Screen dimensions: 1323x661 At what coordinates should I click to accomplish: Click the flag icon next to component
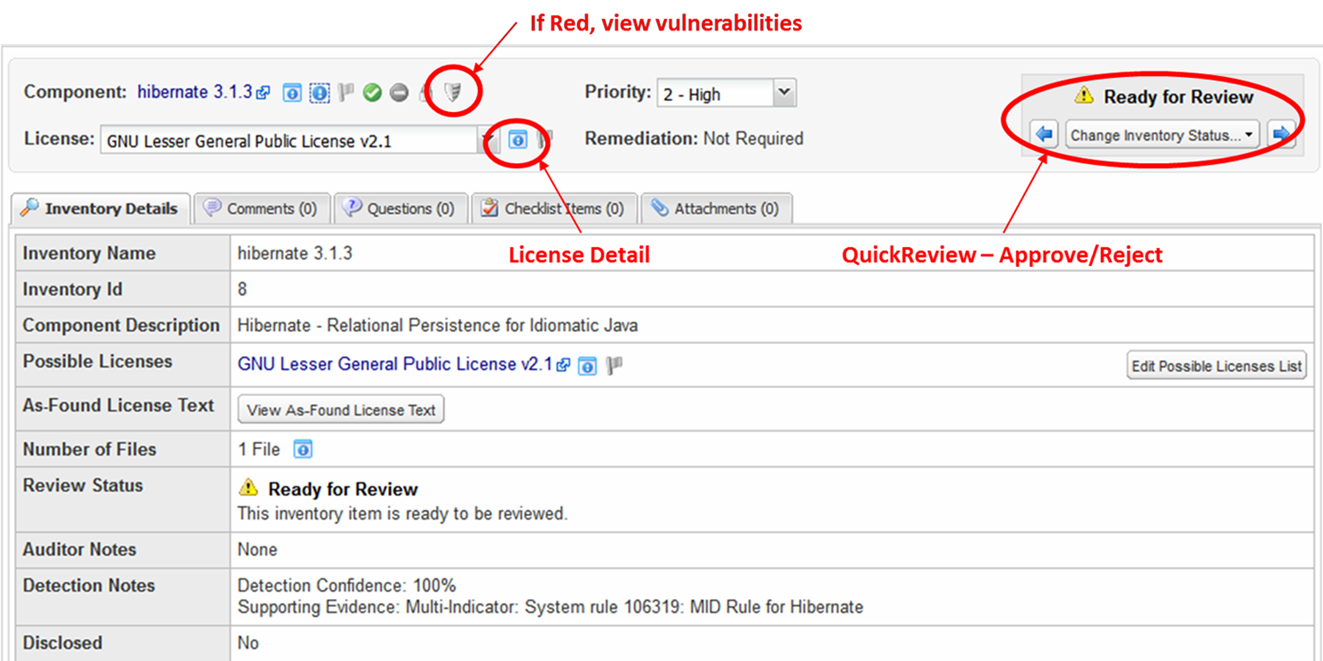346,93
